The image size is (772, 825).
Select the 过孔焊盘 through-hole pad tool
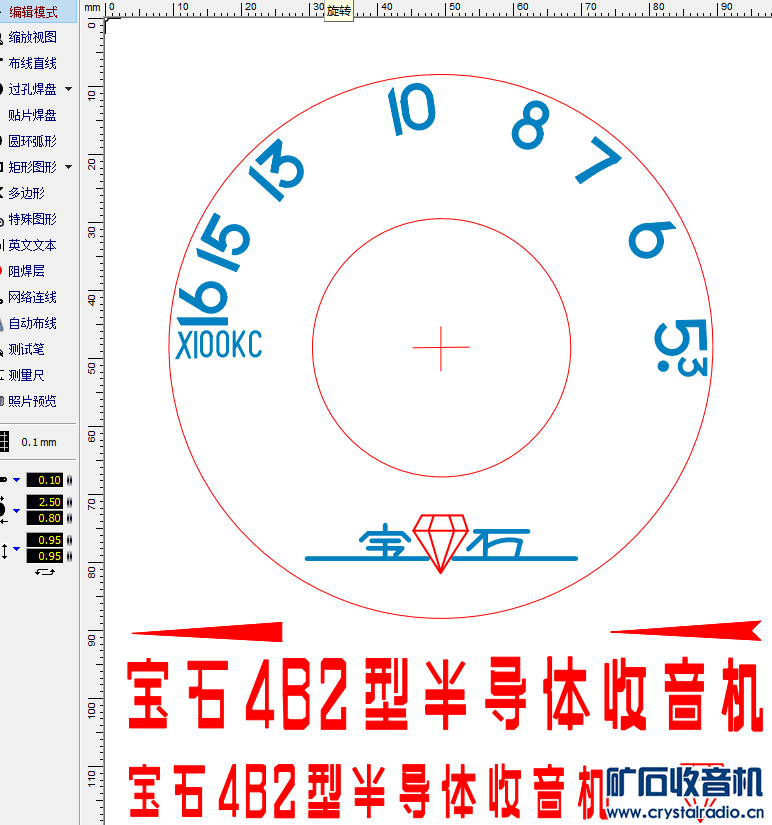click(32, 89)
